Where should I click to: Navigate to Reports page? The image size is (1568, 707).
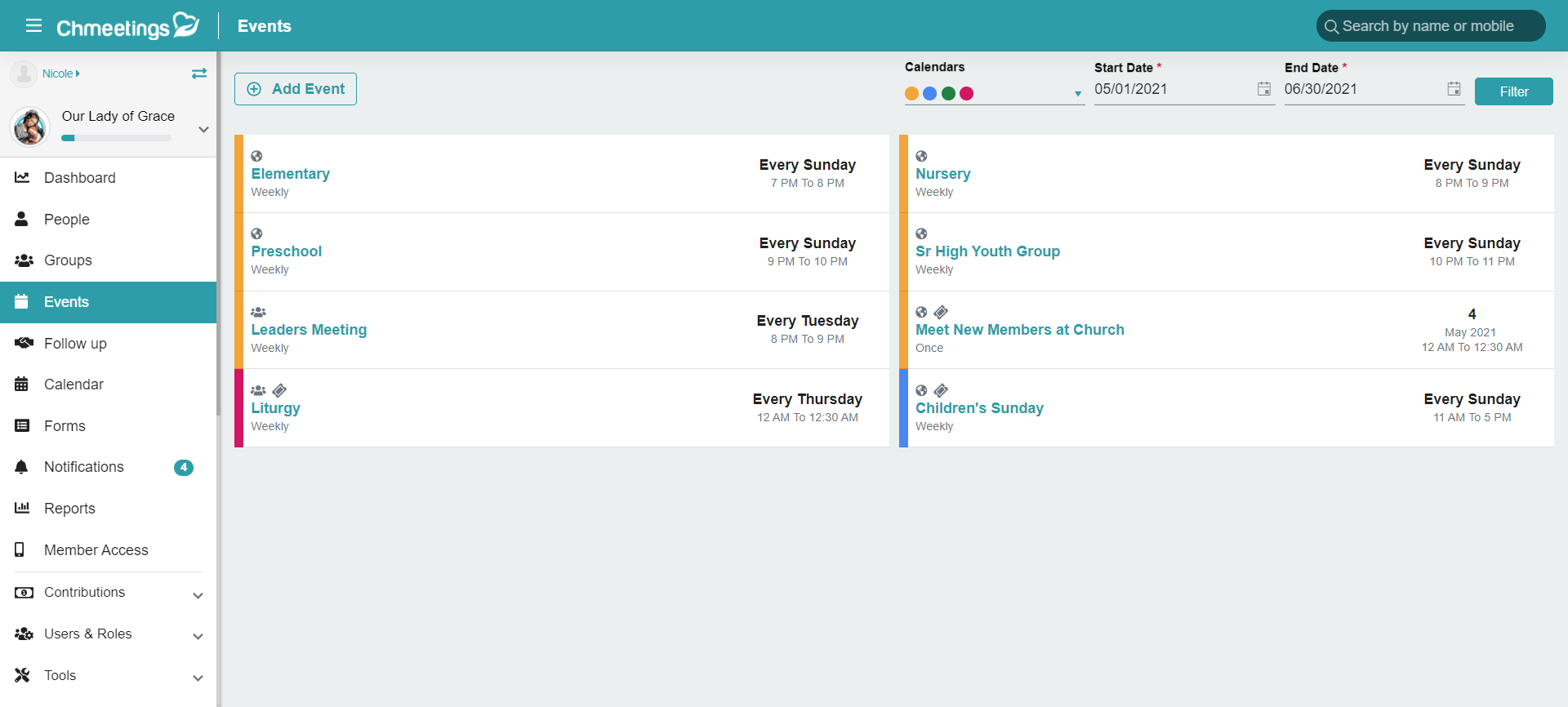point(108,508)
